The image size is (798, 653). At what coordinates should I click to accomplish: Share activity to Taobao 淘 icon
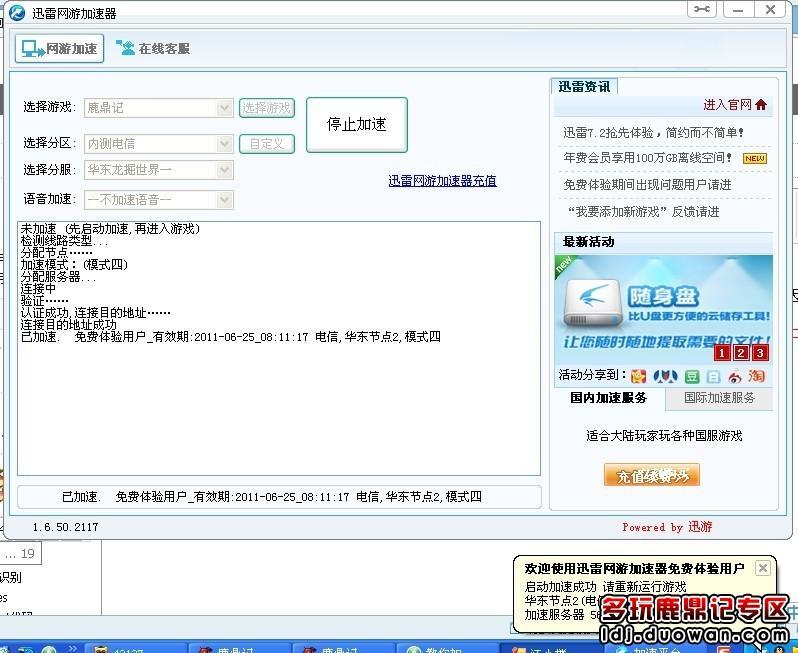pyautogui.click(x=757, y=376)
